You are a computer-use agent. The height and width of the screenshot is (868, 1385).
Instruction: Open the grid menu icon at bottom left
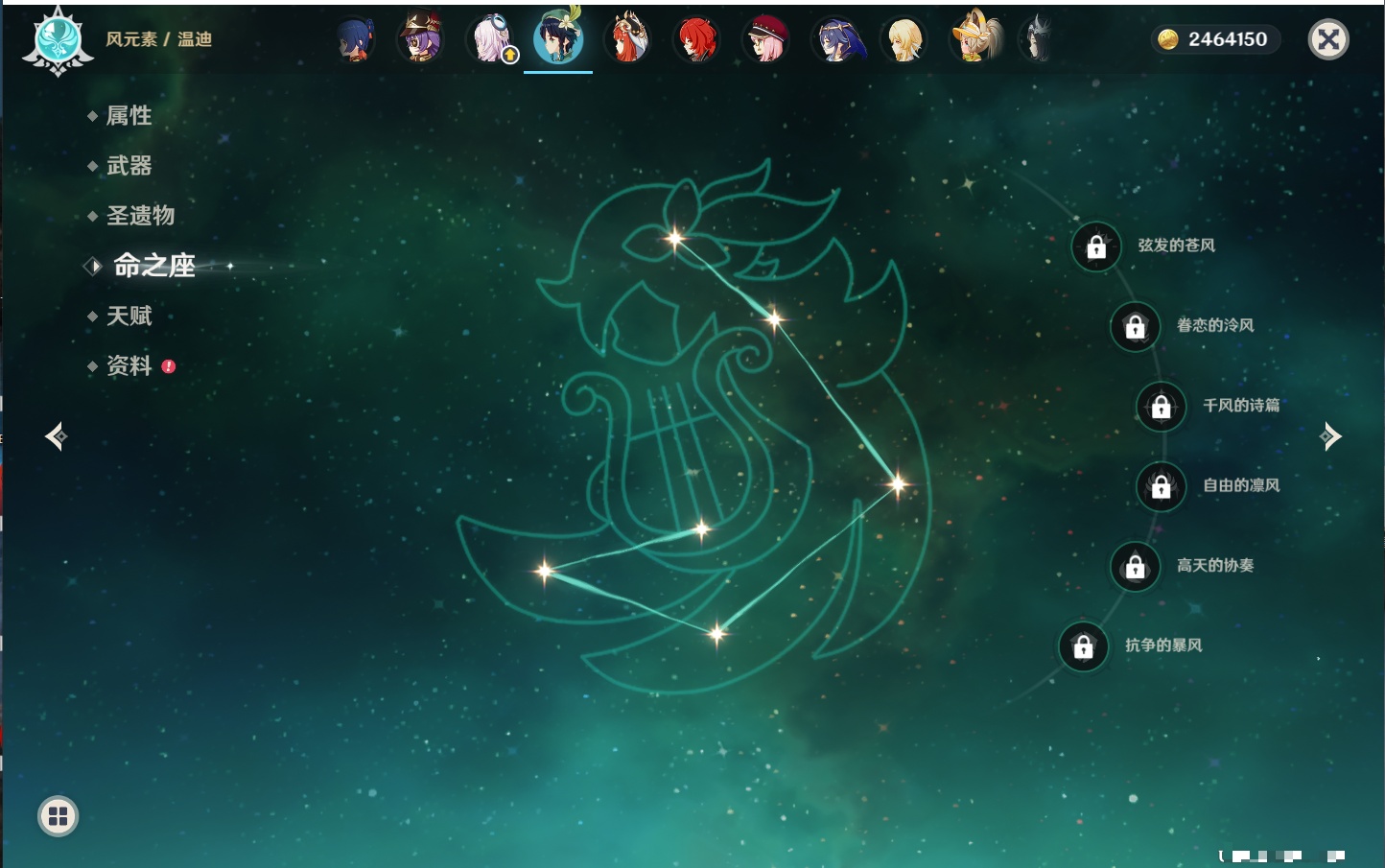click(x=58, y=816)
